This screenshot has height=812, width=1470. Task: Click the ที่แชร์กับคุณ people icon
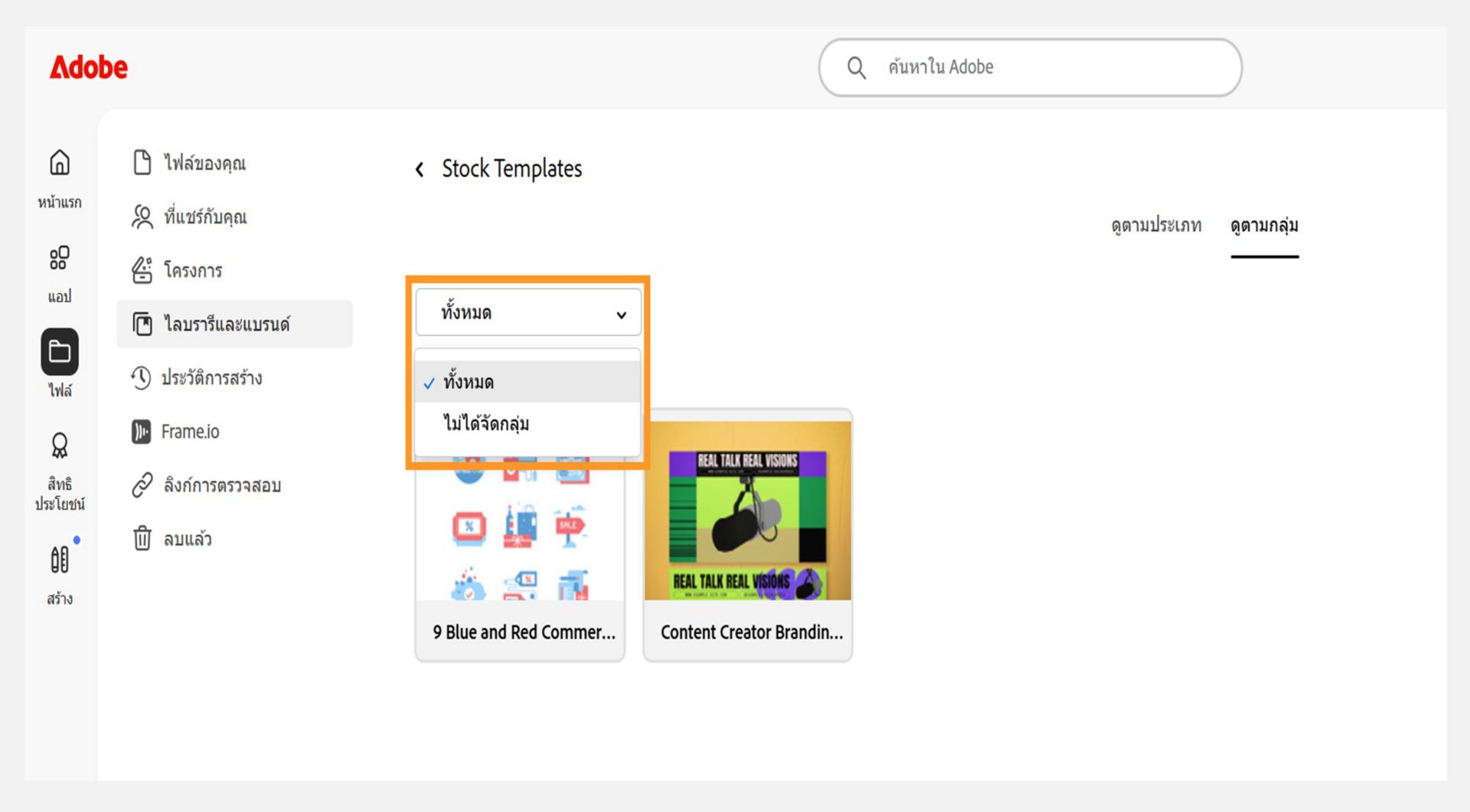[x=142, y=217]
